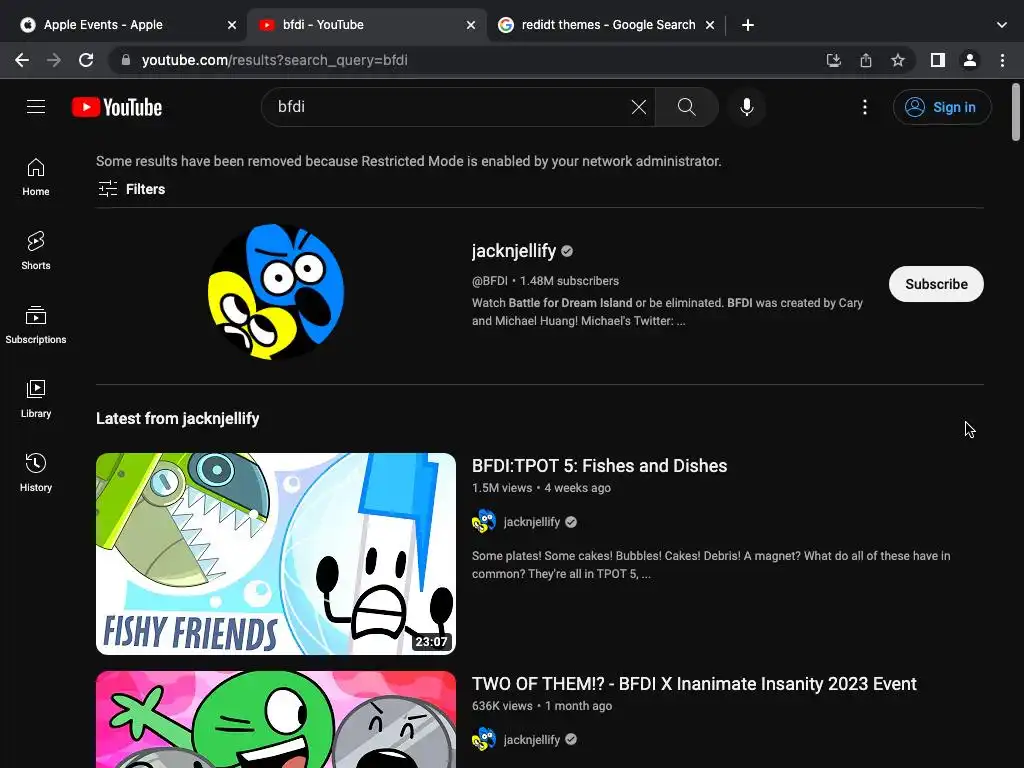The image size is (1024, 768).
Task: Click the 1.5M views • 4 weeks ago text
Action: [541, 488]
